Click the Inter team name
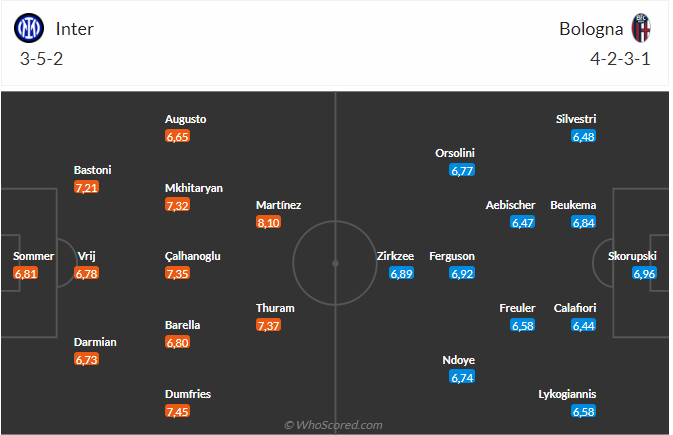This screenshot has height=435, width=673. coord(75,28)
